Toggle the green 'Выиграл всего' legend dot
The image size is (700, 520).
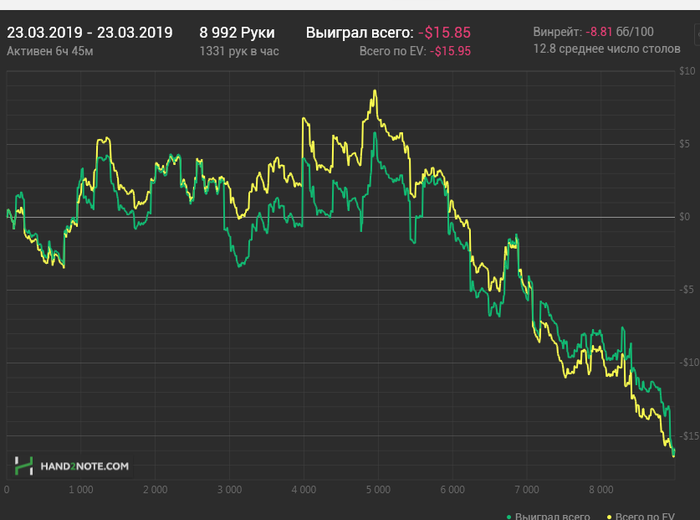(509, 516)
